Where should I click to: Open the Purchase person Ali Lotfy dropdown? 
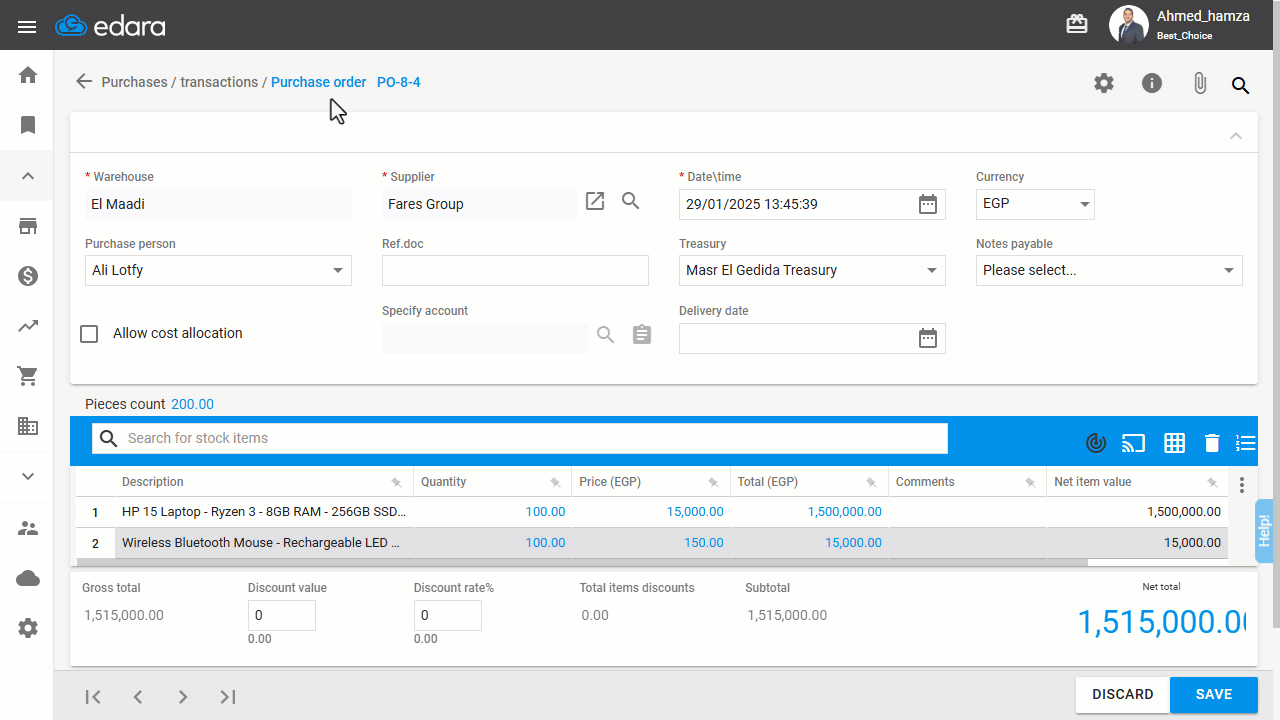(218, 270)
